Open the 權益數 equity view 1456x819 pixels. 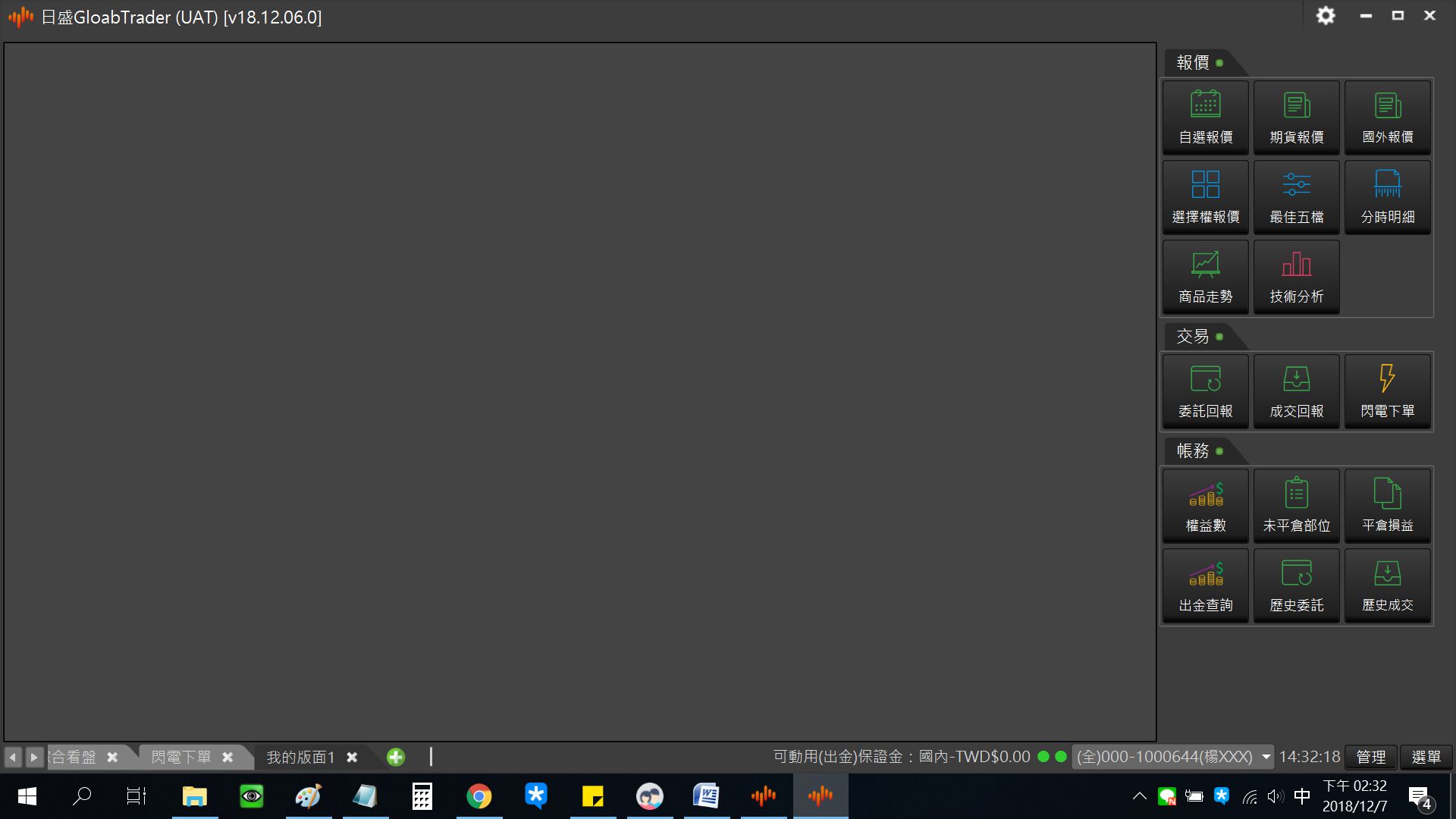click(x=1205, y=506)
